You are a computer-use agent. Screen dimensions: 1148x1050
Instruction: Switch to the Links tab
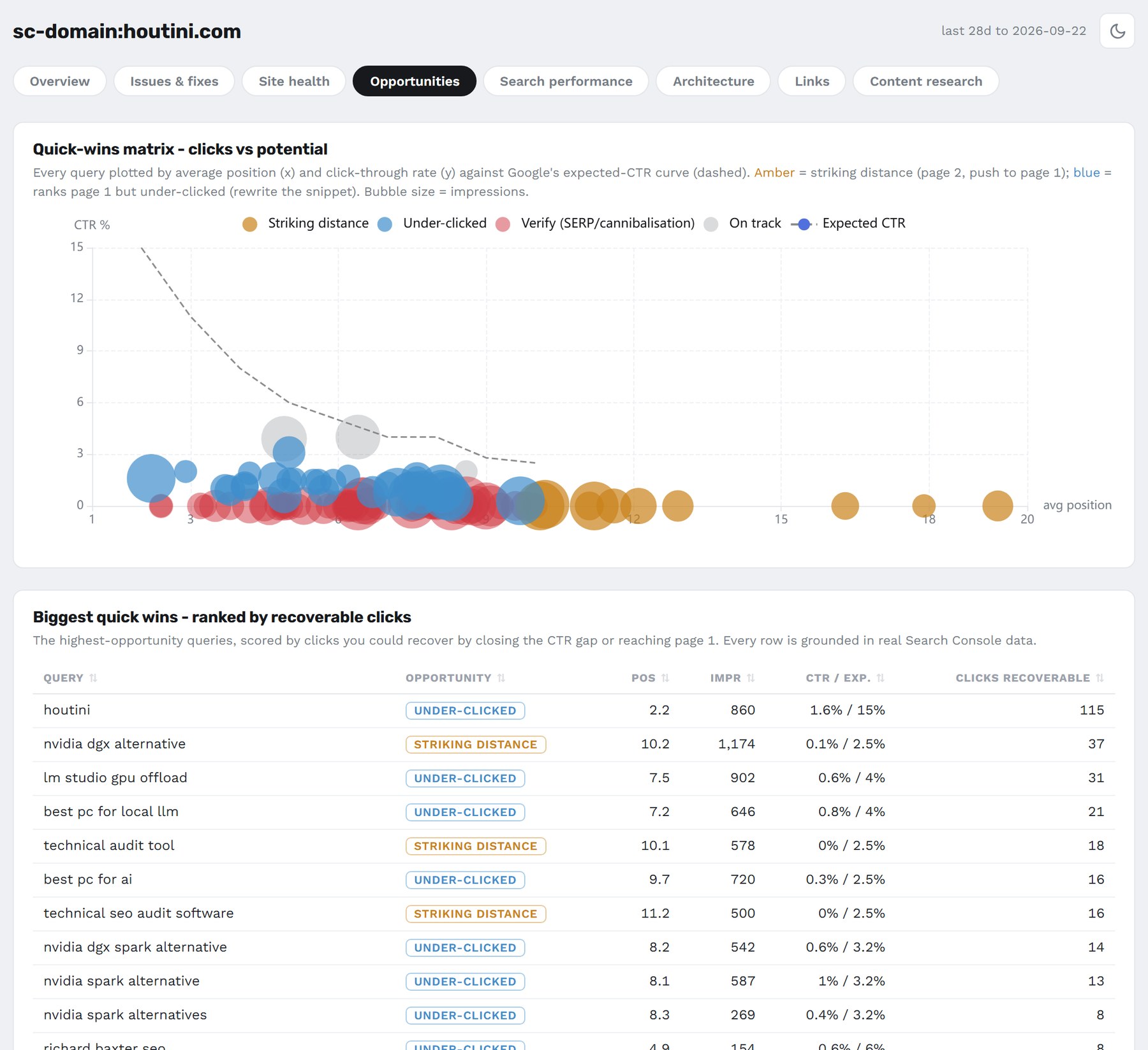coord(812,81)
